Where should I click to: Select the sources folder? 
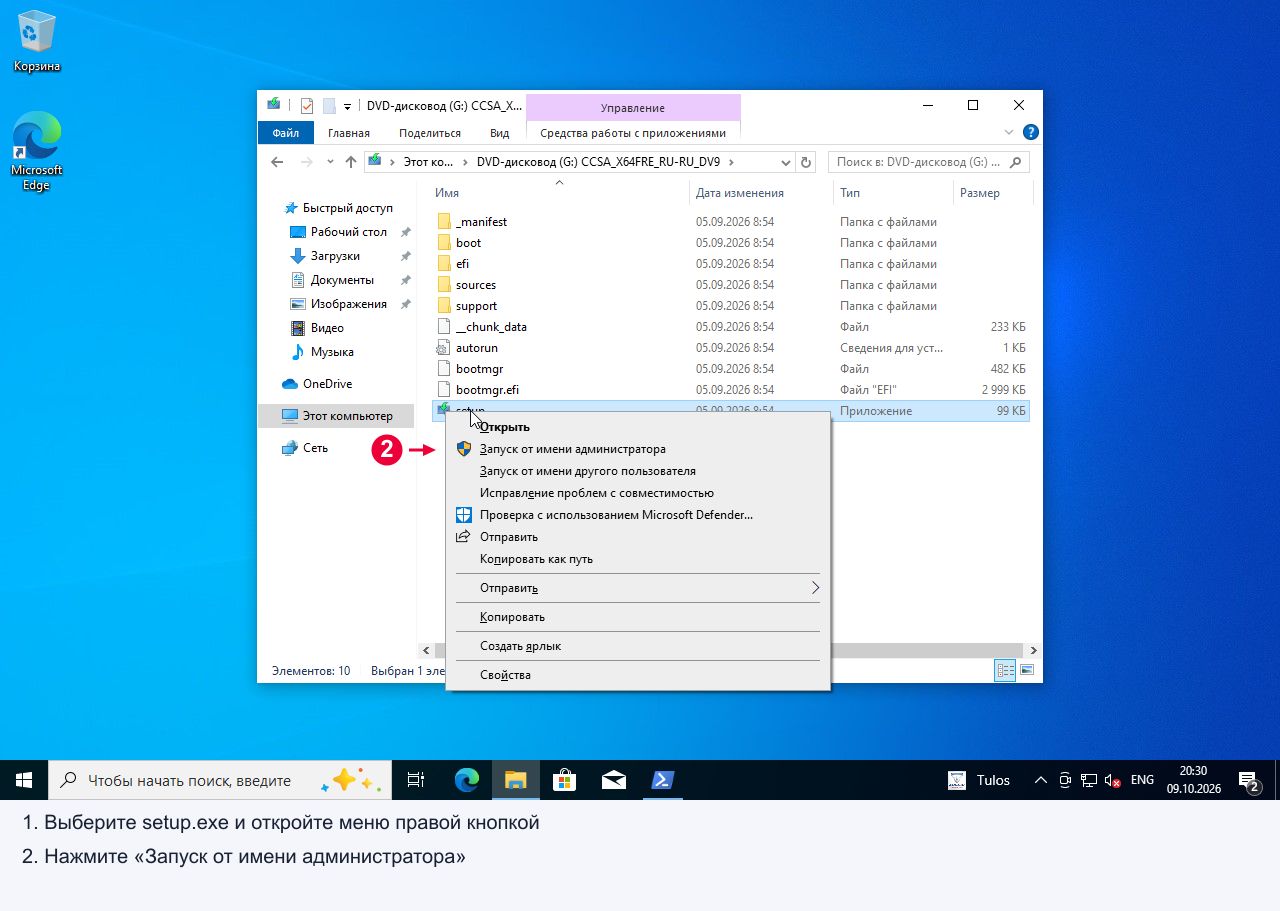tap(476, 285)
